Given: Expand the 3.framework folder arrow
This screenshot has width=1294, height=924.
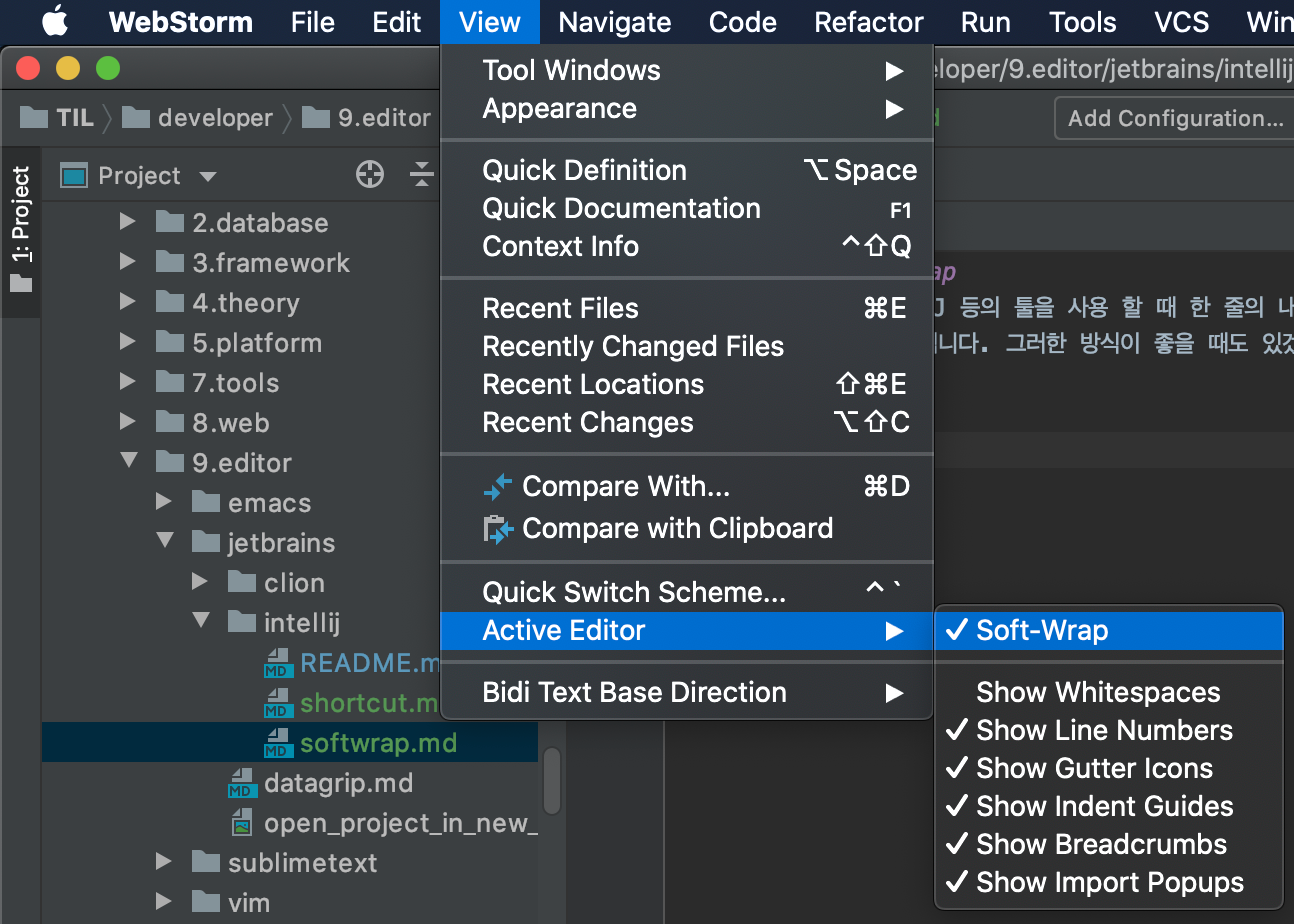Looking at the screenshot, I should [x=127, y=262].
